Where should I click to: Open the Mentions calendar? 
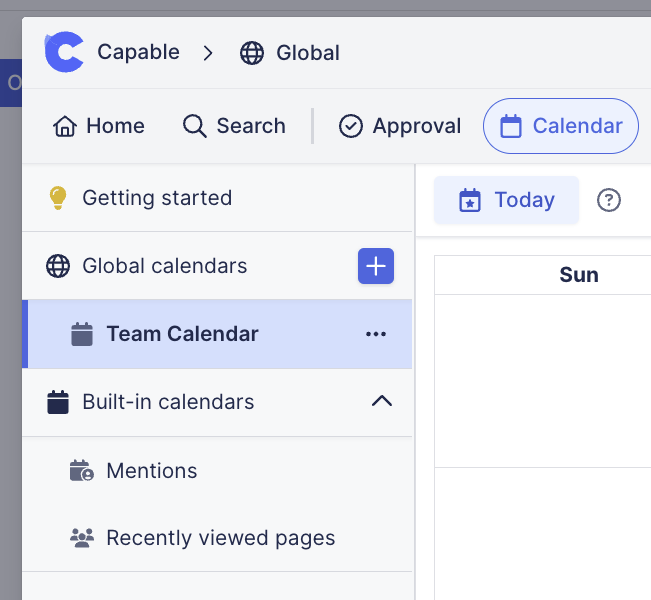[151, 471]
